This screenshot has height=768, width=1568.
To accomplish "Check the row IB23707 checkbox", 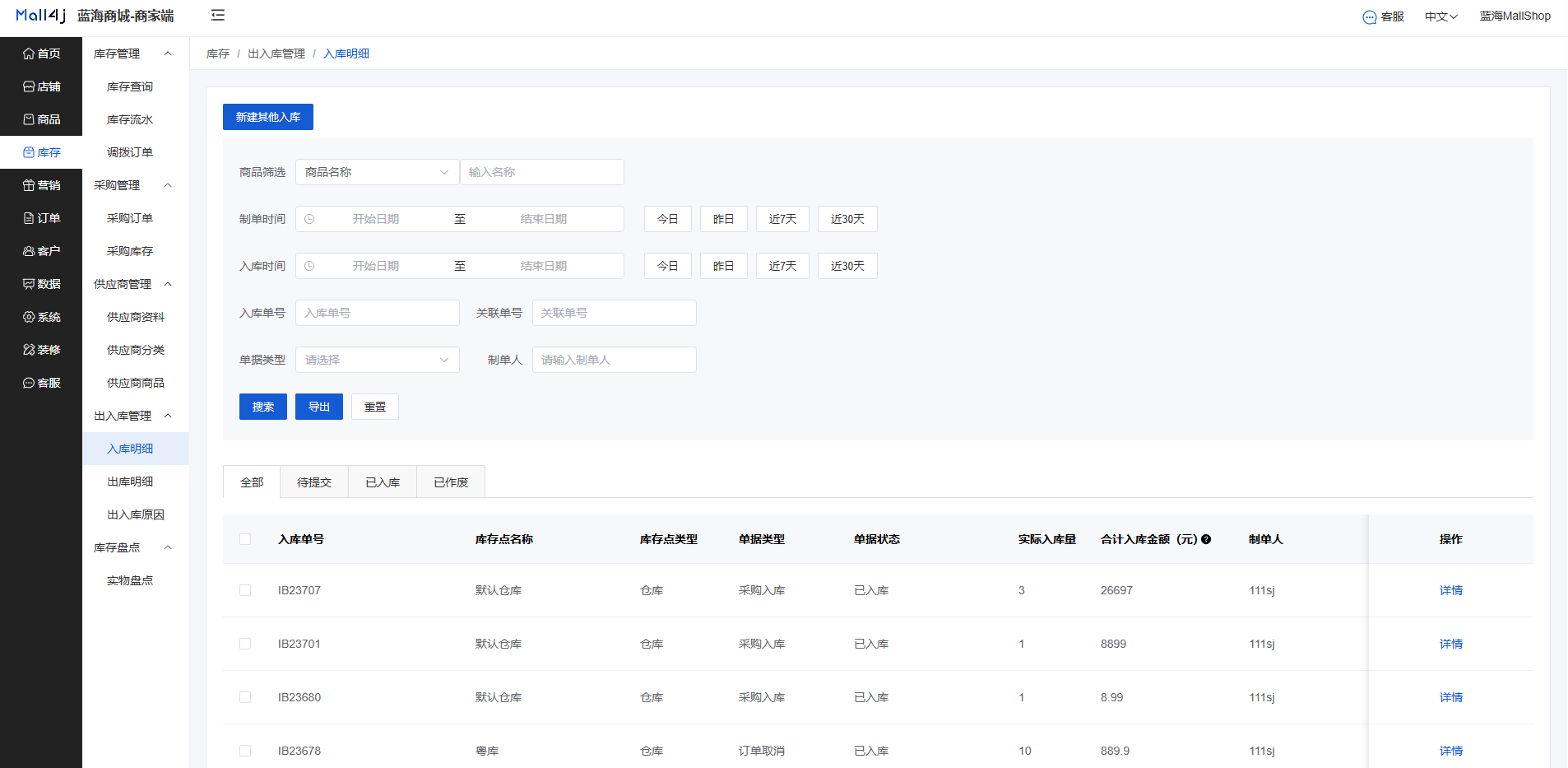I will [x=245, y=590].
